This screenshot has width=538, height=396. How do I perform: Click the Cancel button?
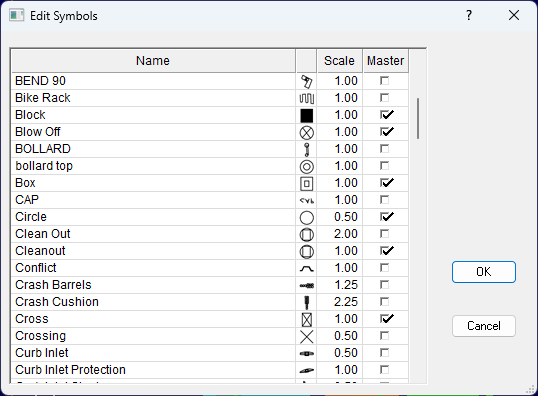(x=483, y=326)
